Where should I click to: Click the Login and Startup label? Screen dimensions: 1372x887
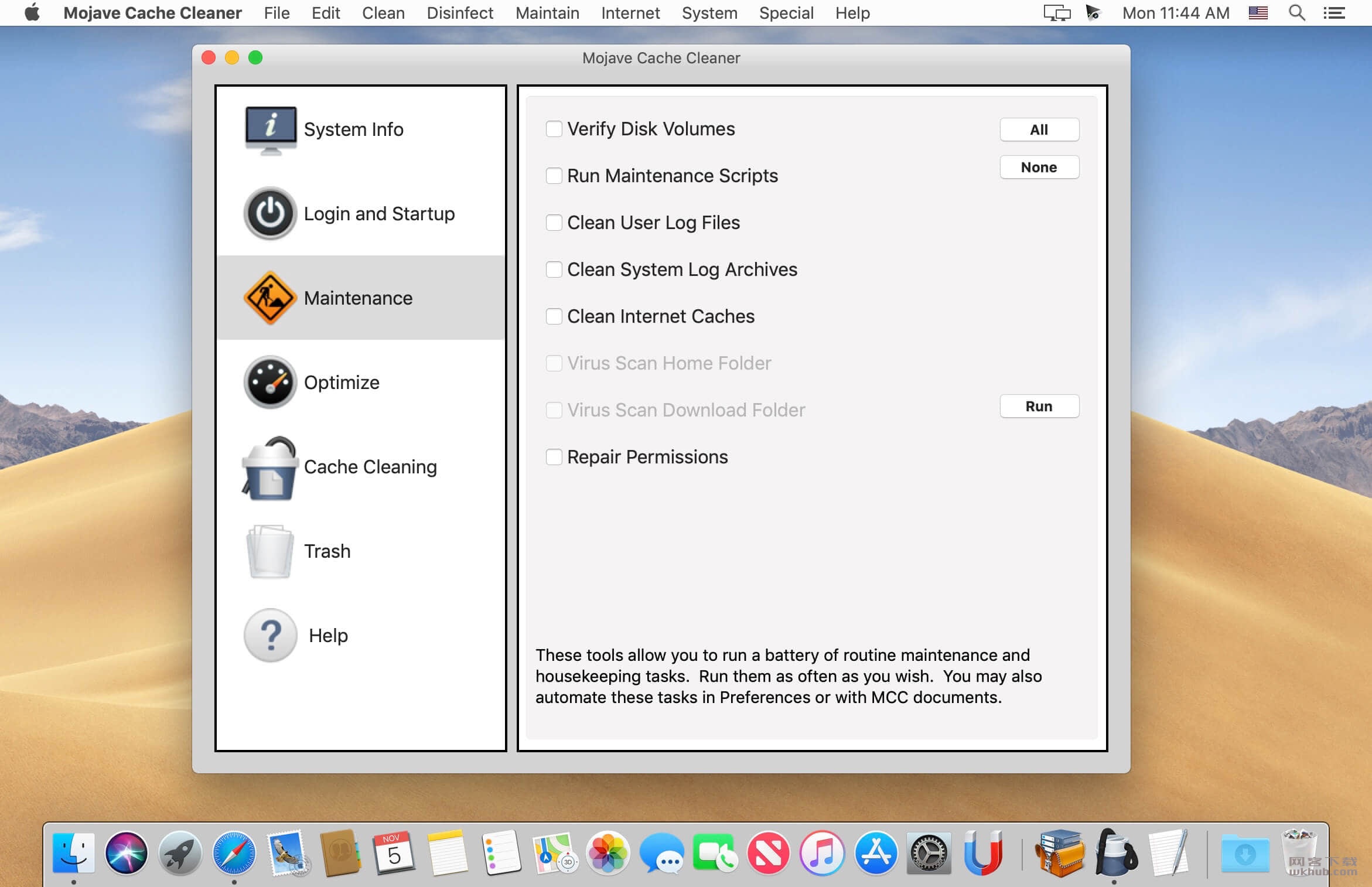click(x=379, y=214)
